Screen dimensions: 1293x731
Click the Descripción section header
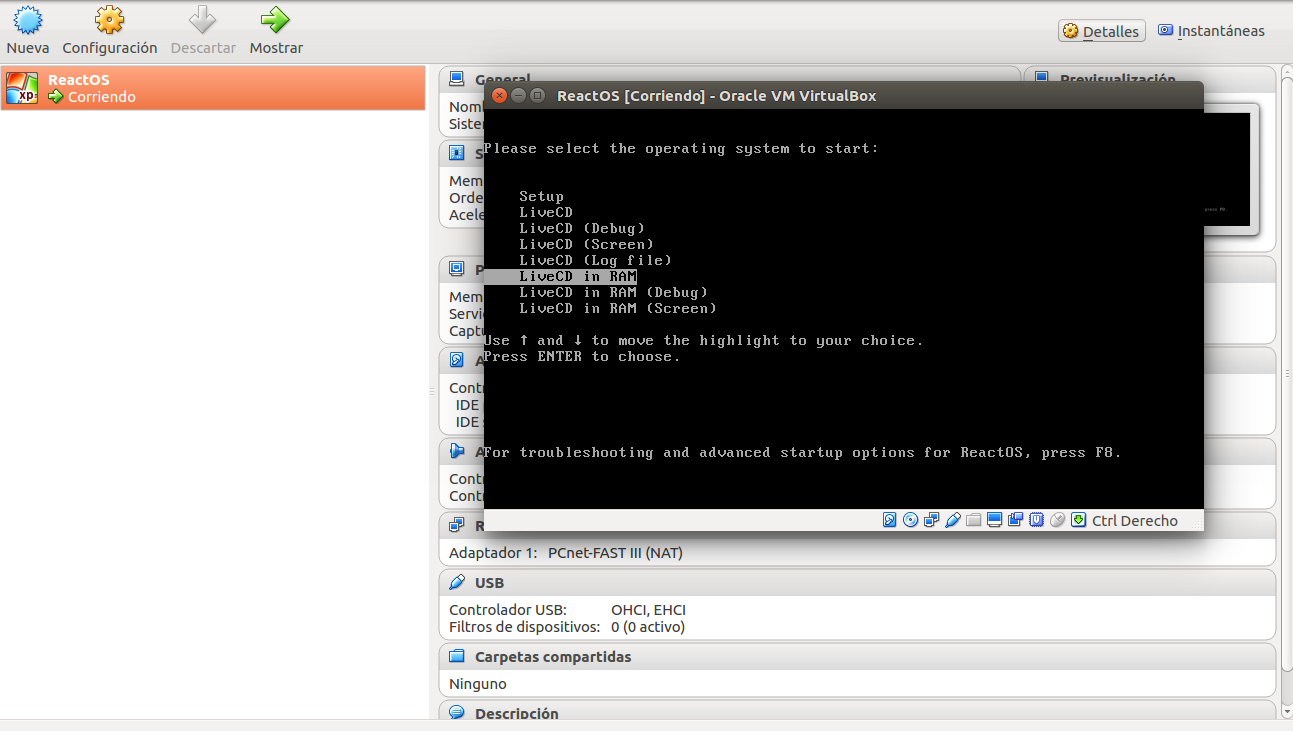tap(857, 712)
